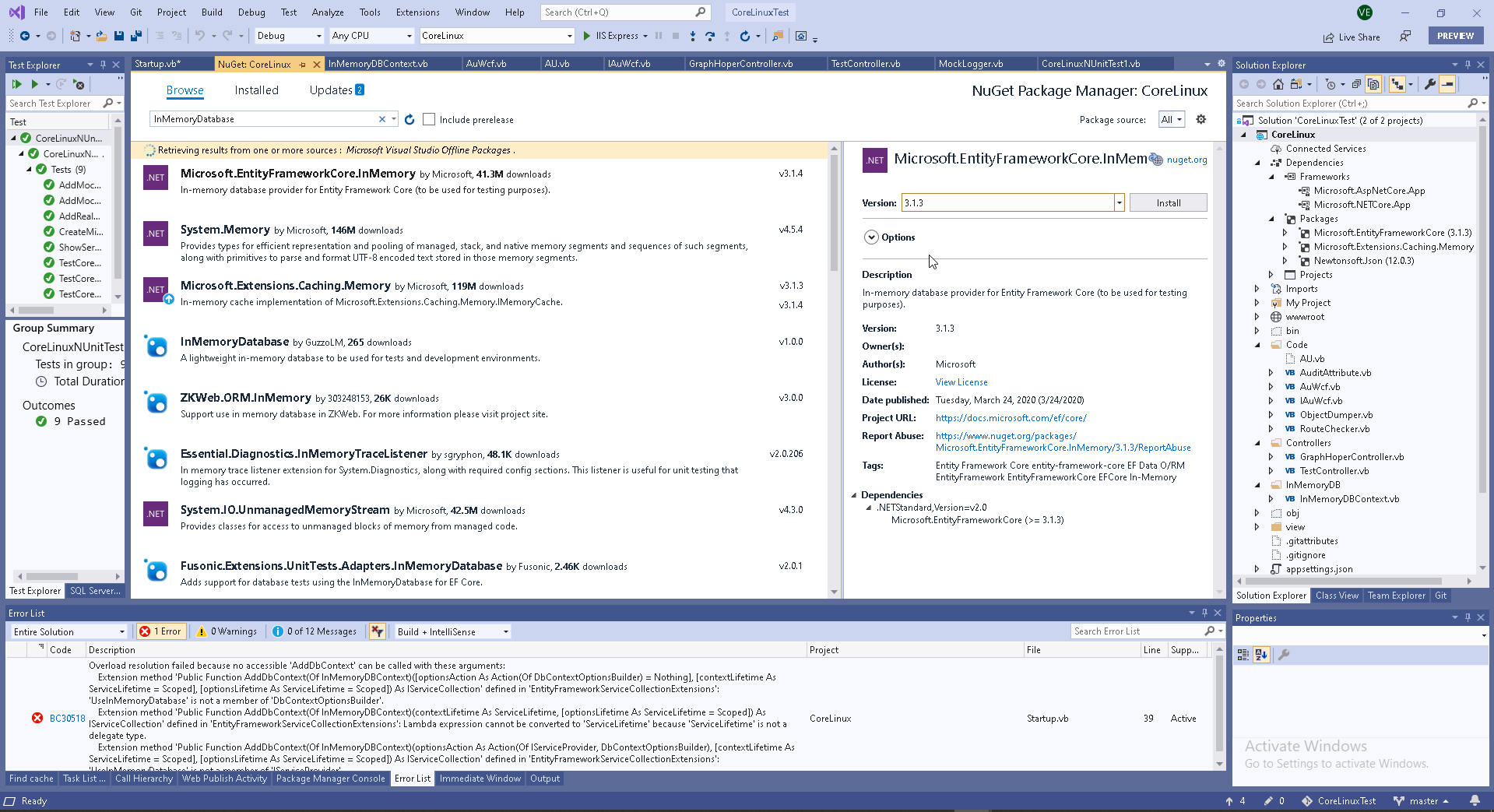The image size is (1494, 812).
Task: Click the Install button for the package
Action: [x=1168, y=202]
